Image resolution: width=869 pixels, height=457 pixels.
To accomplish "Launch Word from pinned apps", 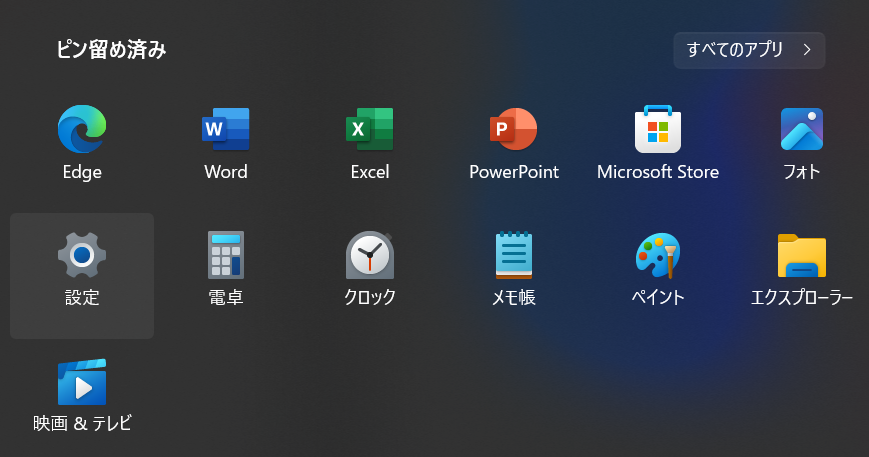I will tap(226, 129).
